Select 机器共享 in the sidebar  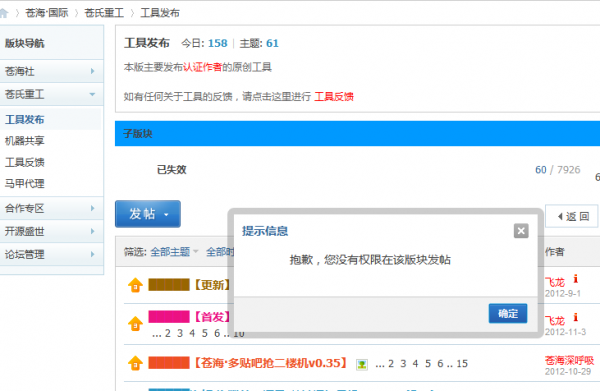[24, 141]
